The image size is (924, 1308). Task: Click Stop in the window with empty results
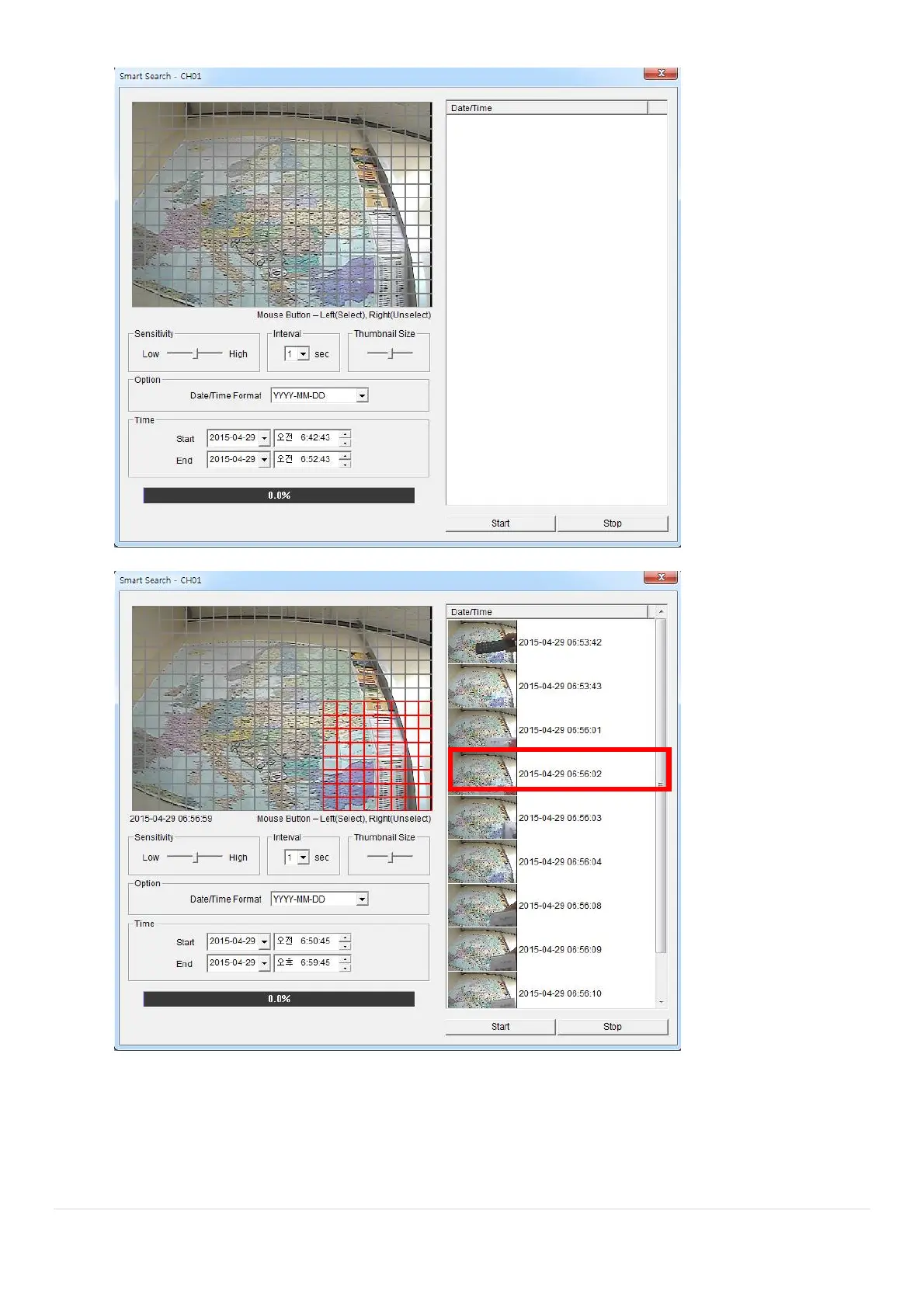tap(612, 524)
